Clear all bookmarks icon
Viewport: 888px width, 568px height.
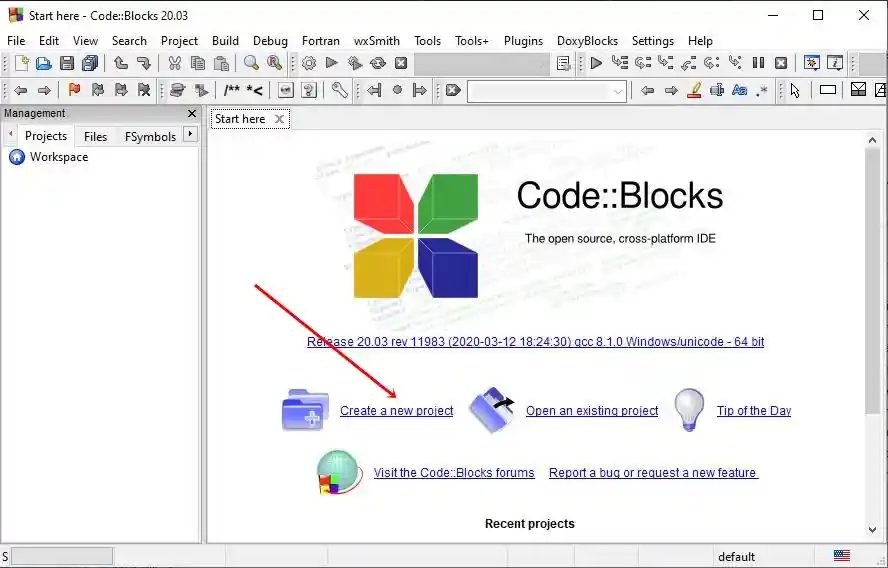point(144,90)
